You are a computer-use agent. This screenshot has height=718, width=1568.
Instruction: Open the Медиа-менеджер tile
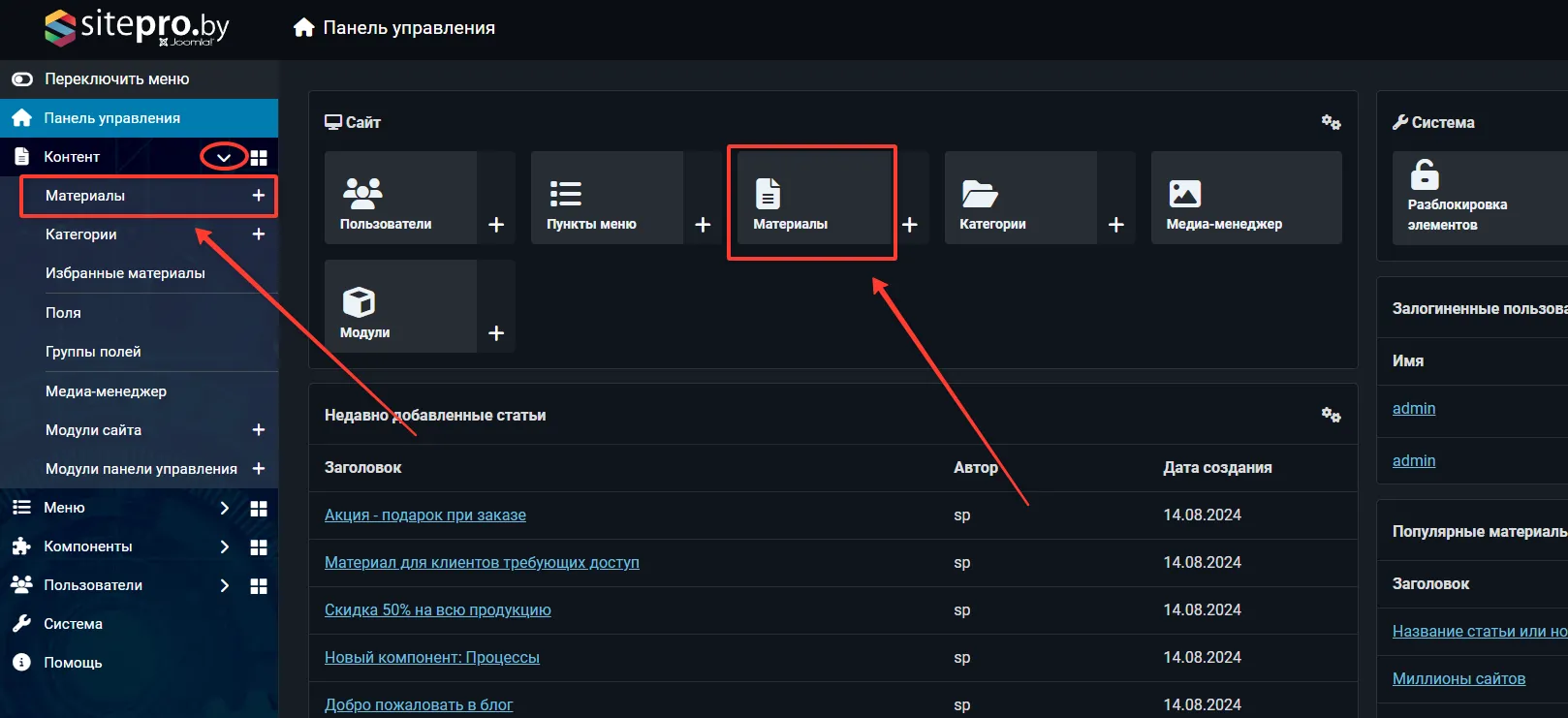tap(1245, 198)
